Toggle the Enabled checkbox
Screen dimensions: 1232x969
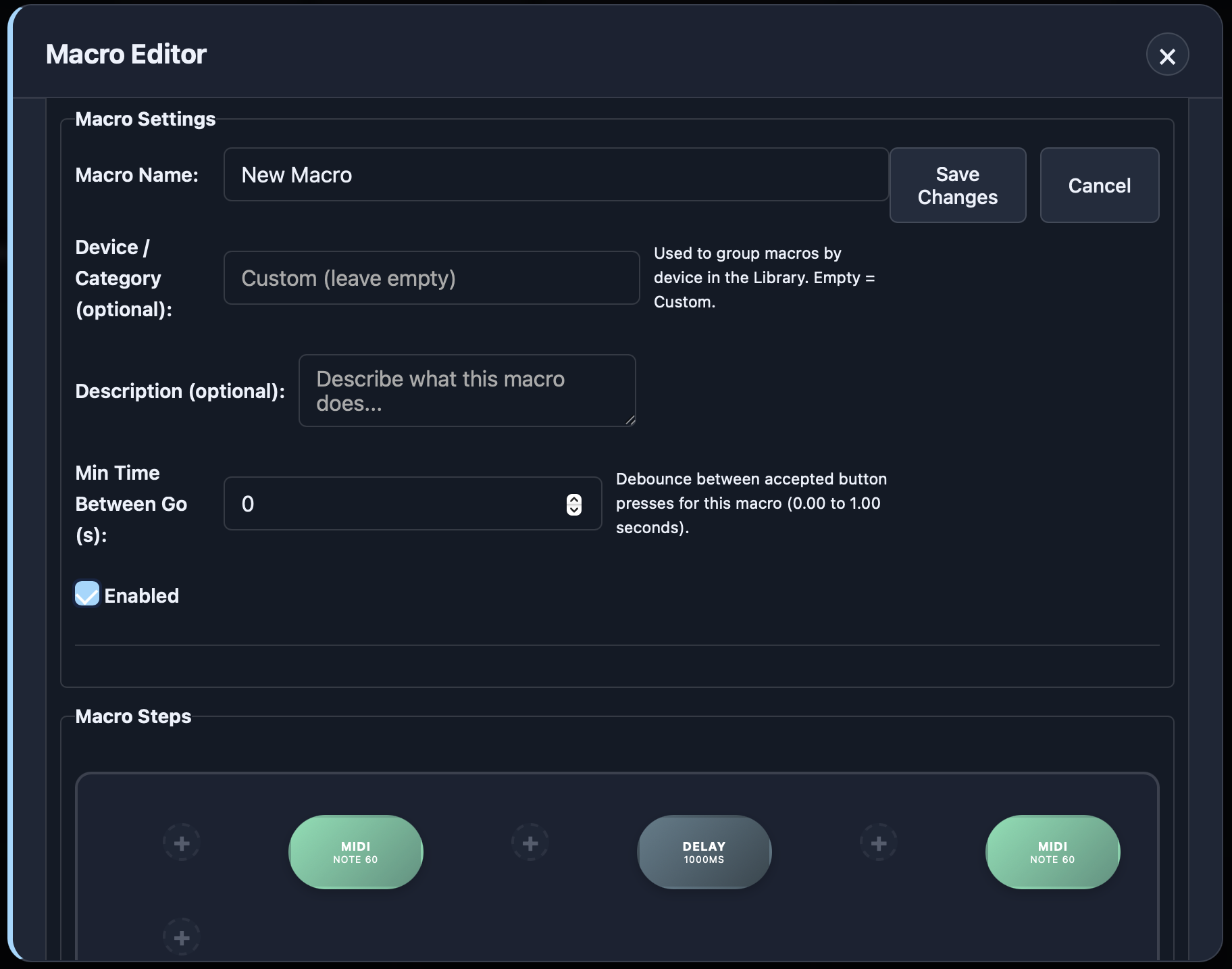click(87, 594)
